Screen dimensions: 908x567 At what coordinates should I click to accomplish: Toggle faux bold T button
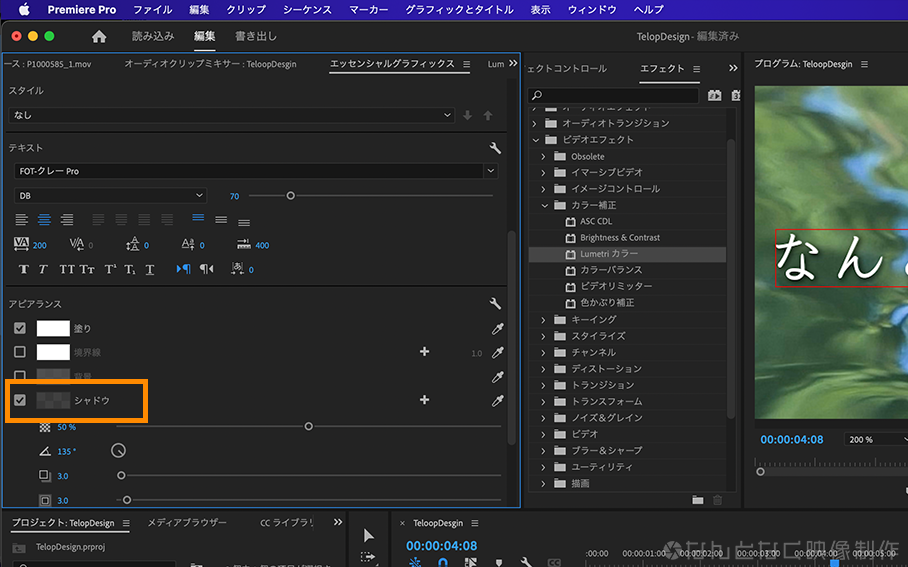point(24,269)
